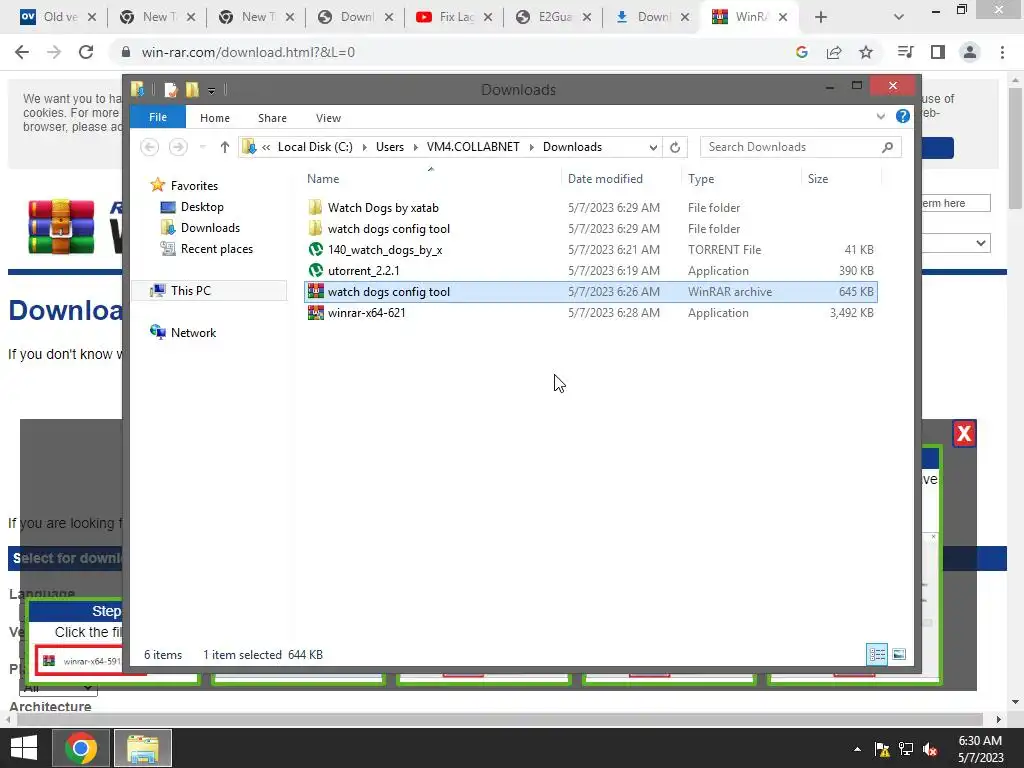Select the Watch Dogs by xatab folder
Viewport: 1024px width, 768px height.
click(383, 208)
